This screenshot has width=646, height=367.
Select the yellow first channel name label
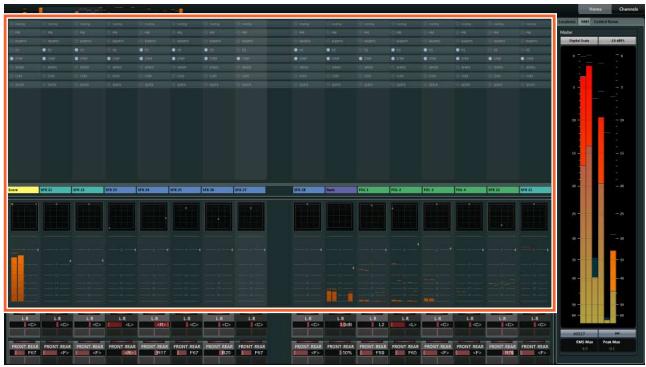(x=23, y=190)
